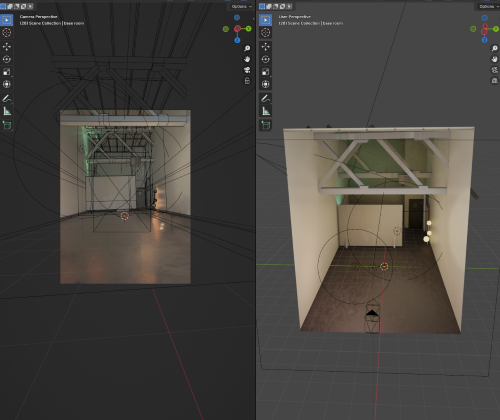
Task: Activate Cursor tool in User Perspective viewport
Action: click(265, 33)
